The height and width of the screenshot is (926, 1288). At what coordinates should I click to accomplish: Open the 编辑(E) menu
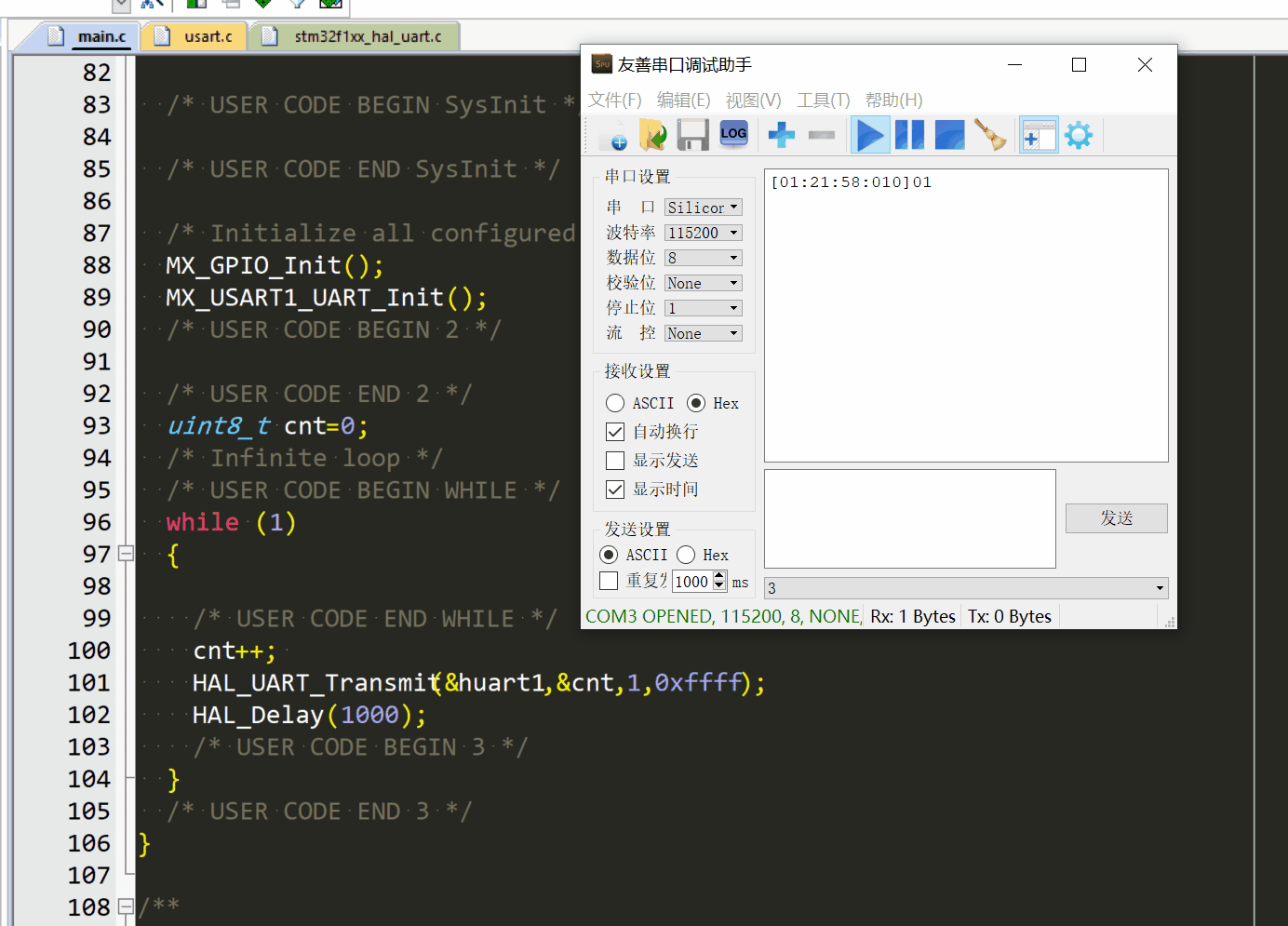click(684, 100)
